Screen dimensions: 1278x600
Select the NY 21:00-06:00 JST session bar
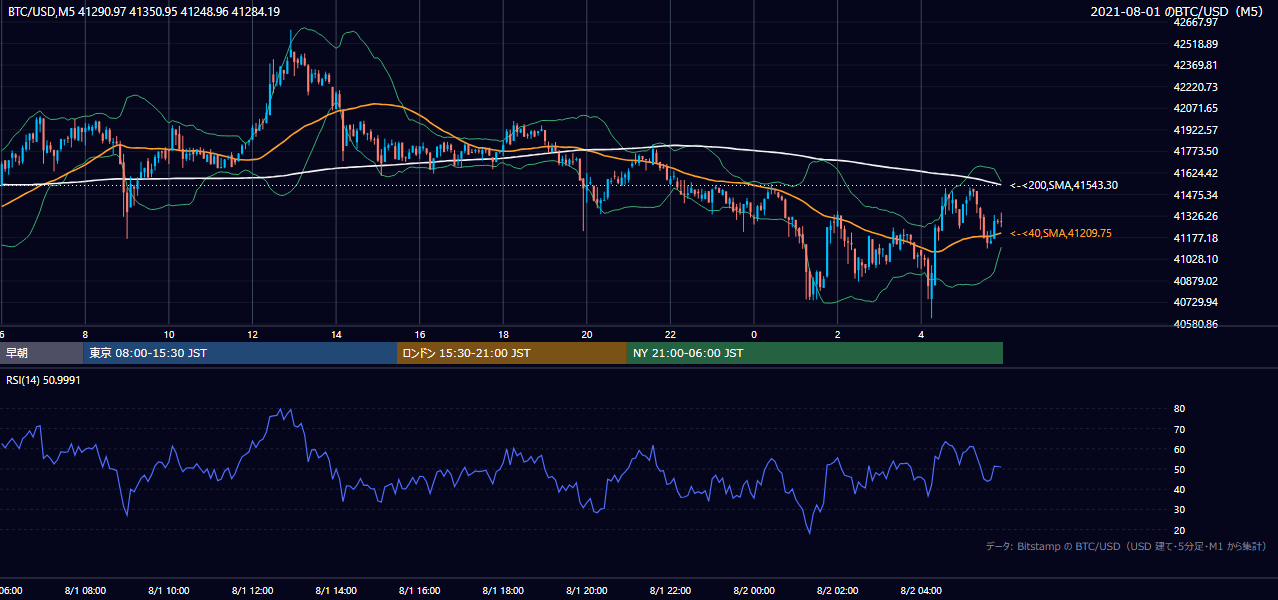click(x=815, y=353)
